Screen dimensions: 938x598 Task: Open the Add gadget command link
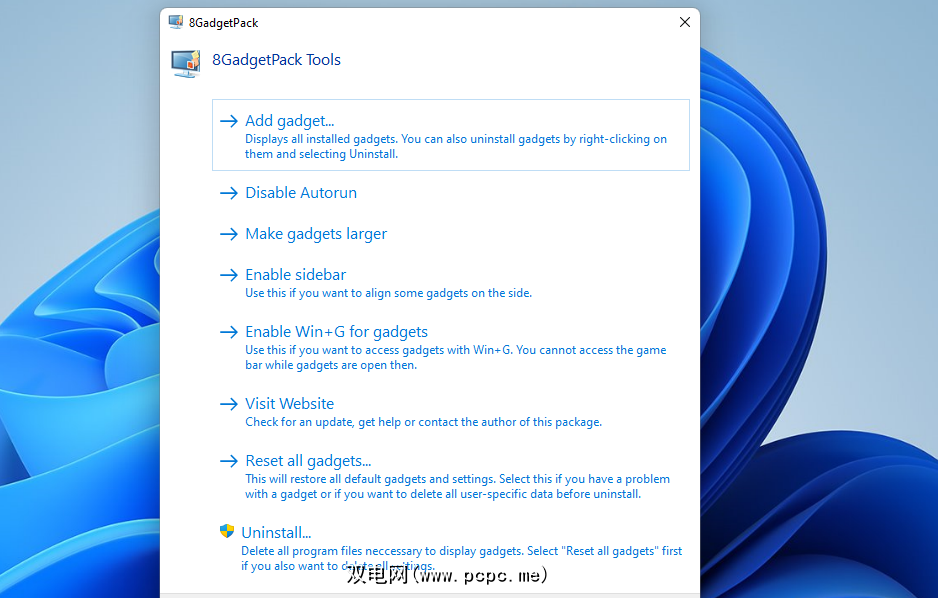click(450, 135)
